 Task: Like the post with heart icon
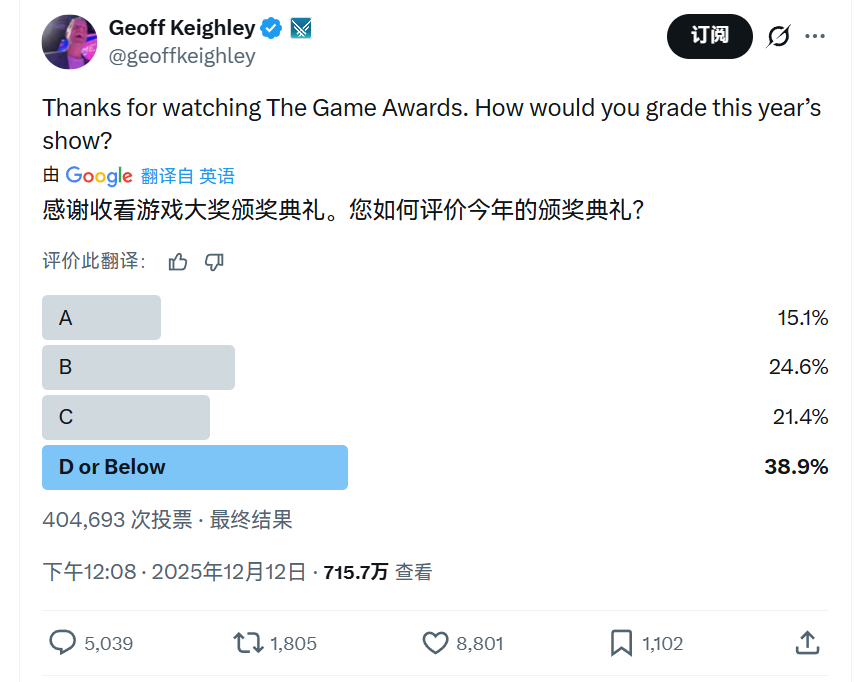coord(435,643)
